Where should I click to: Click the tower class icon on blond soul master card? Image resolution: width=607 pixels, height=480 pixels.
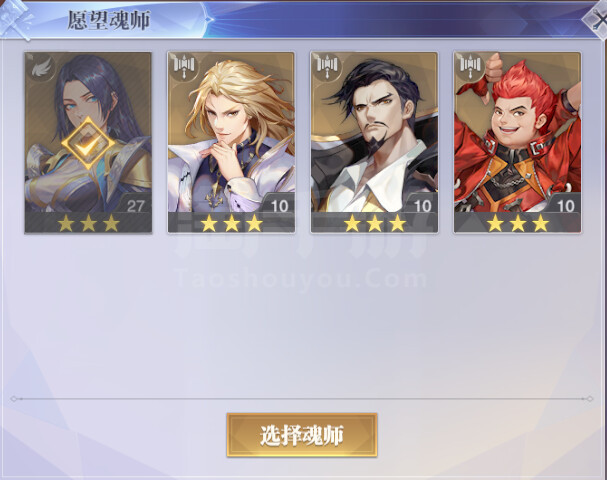tap(184, 67)
